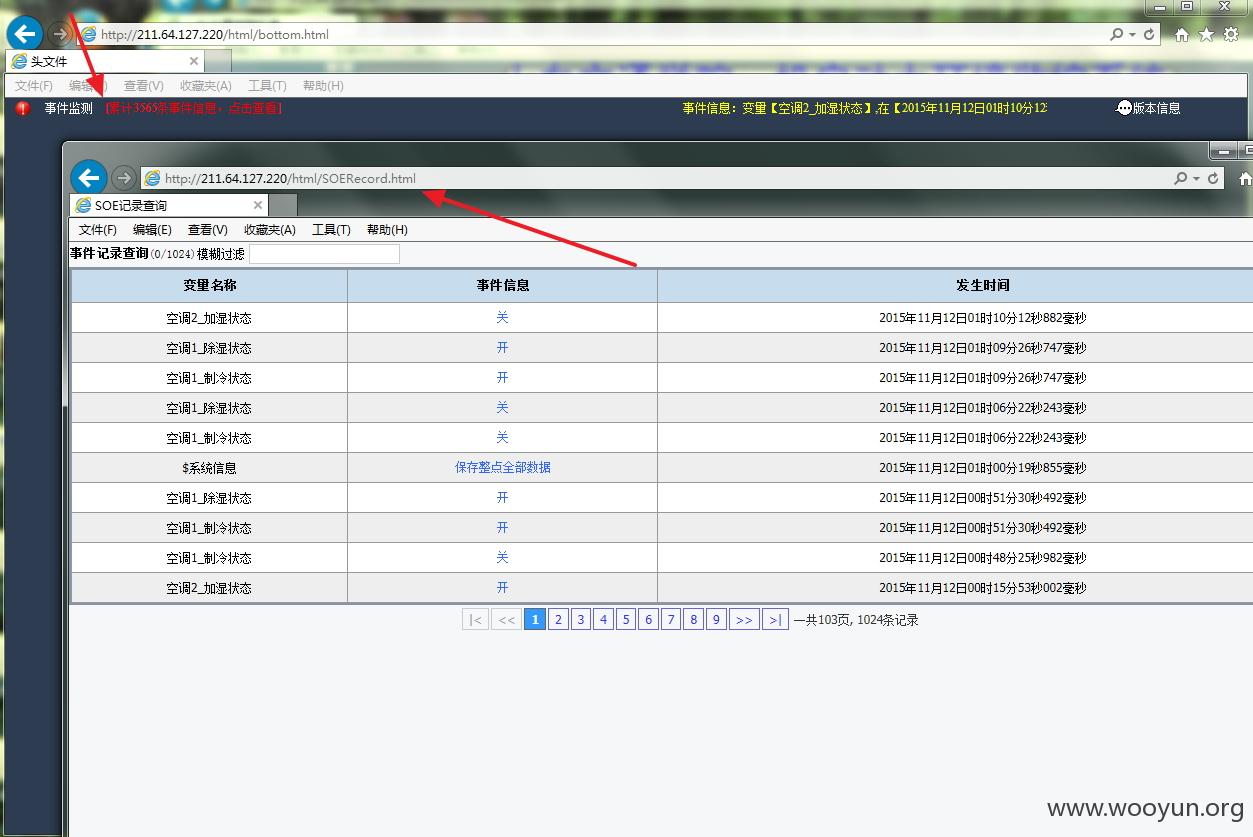Go back in the bottom.html browser window
This screenshot has height=837, width=1253.
[x=24, y=33]
